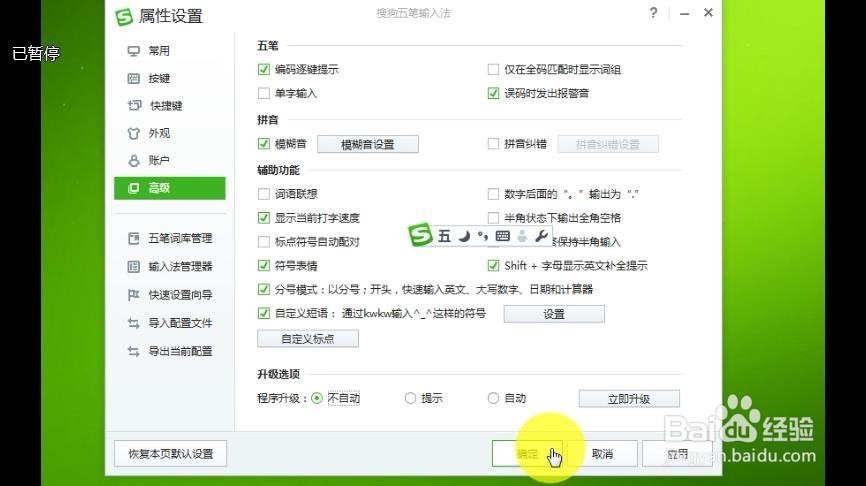Click the help question mark icon

[x=653, y=13]
